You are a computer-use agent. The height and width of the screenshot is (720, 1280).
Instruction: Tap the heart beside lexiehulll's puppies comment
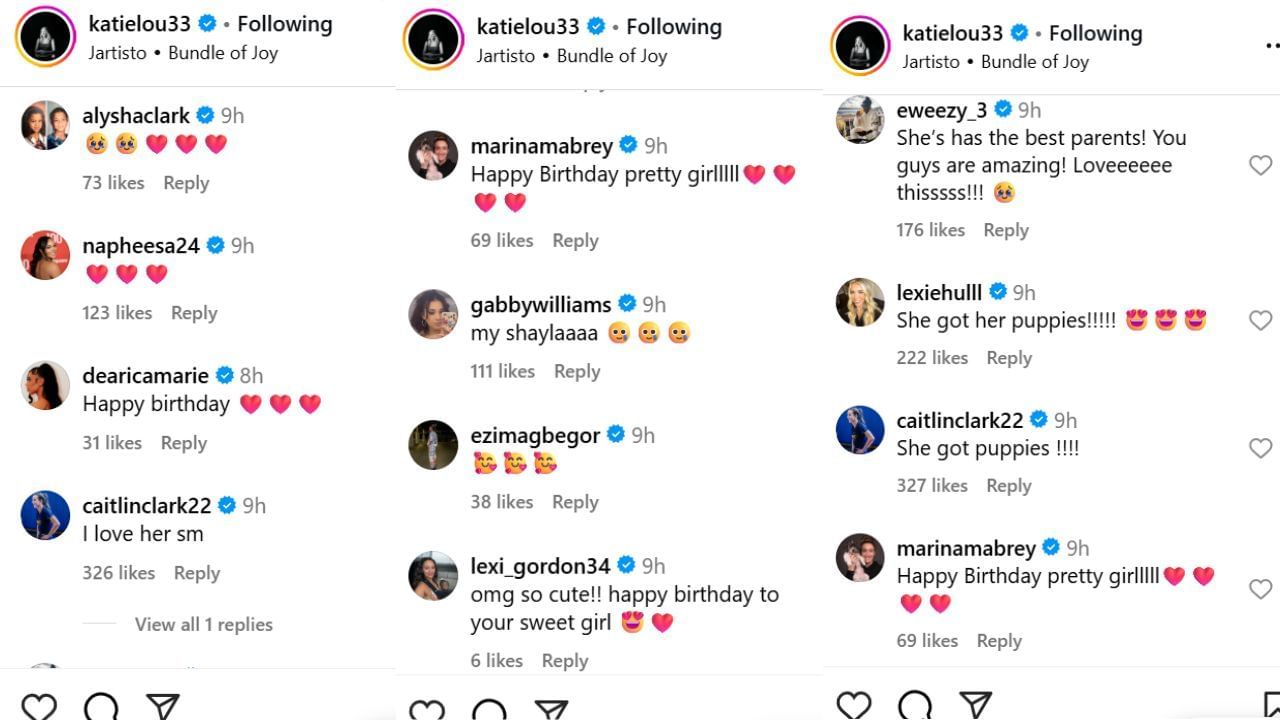[x=1260, y=320]
